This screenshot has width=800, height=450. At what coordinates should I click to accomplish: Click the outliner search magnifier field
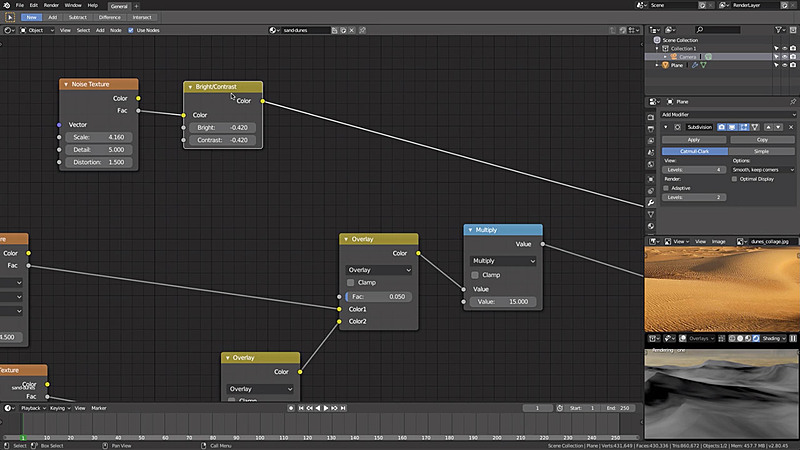717,30
